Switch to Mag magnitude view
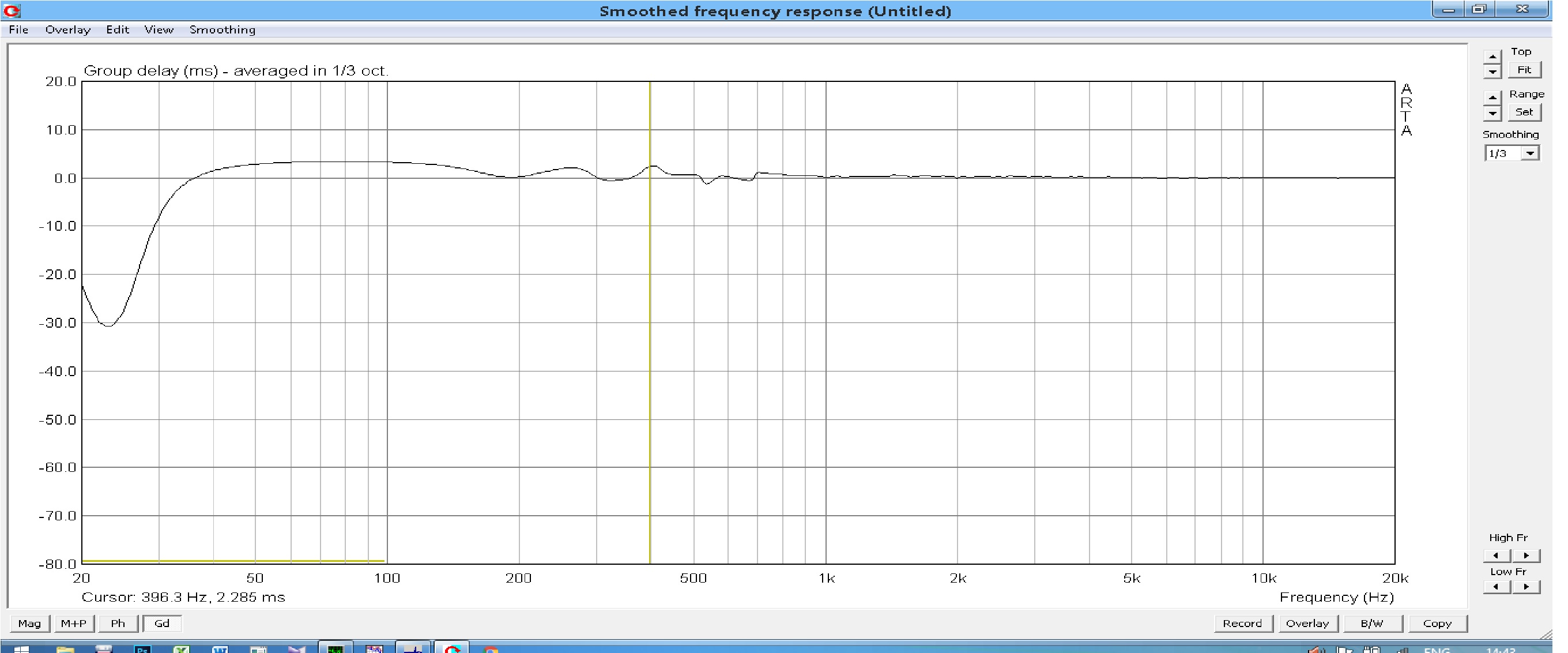Viewport: 1568px width, 653px height. click(x=29, y=623)
